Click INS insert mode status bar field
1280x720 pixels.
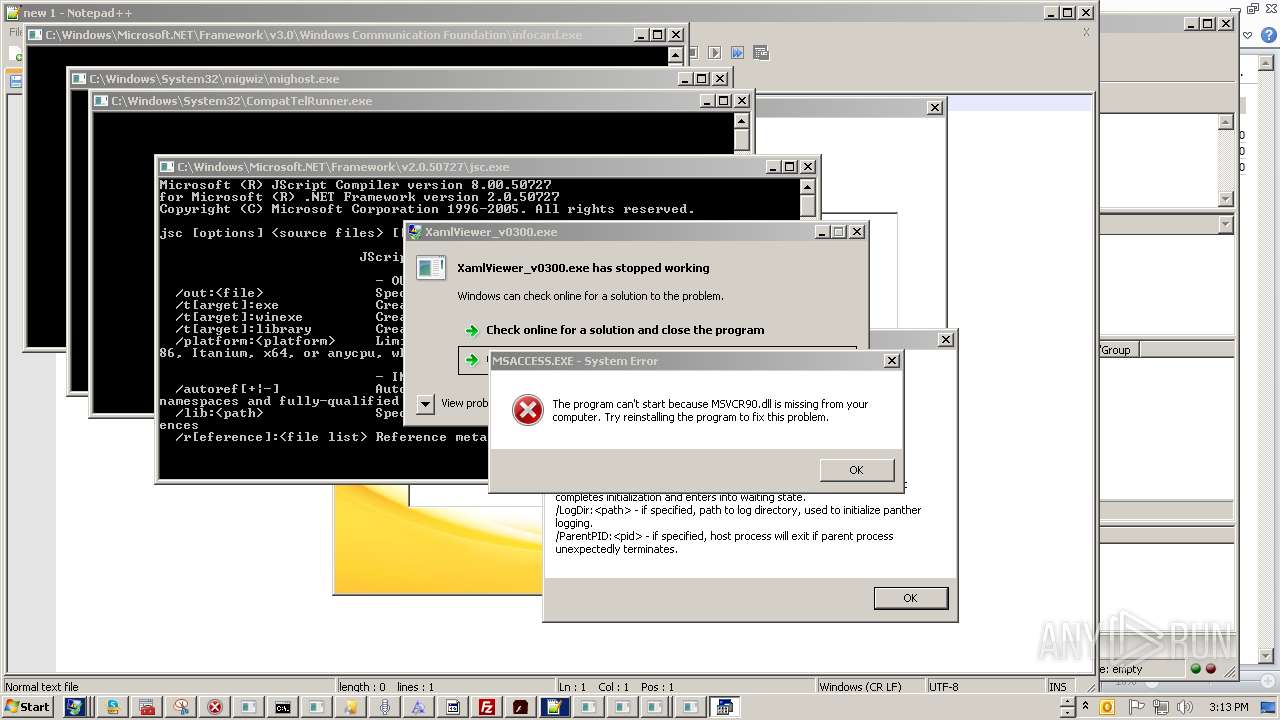[x=1058, y=687]
